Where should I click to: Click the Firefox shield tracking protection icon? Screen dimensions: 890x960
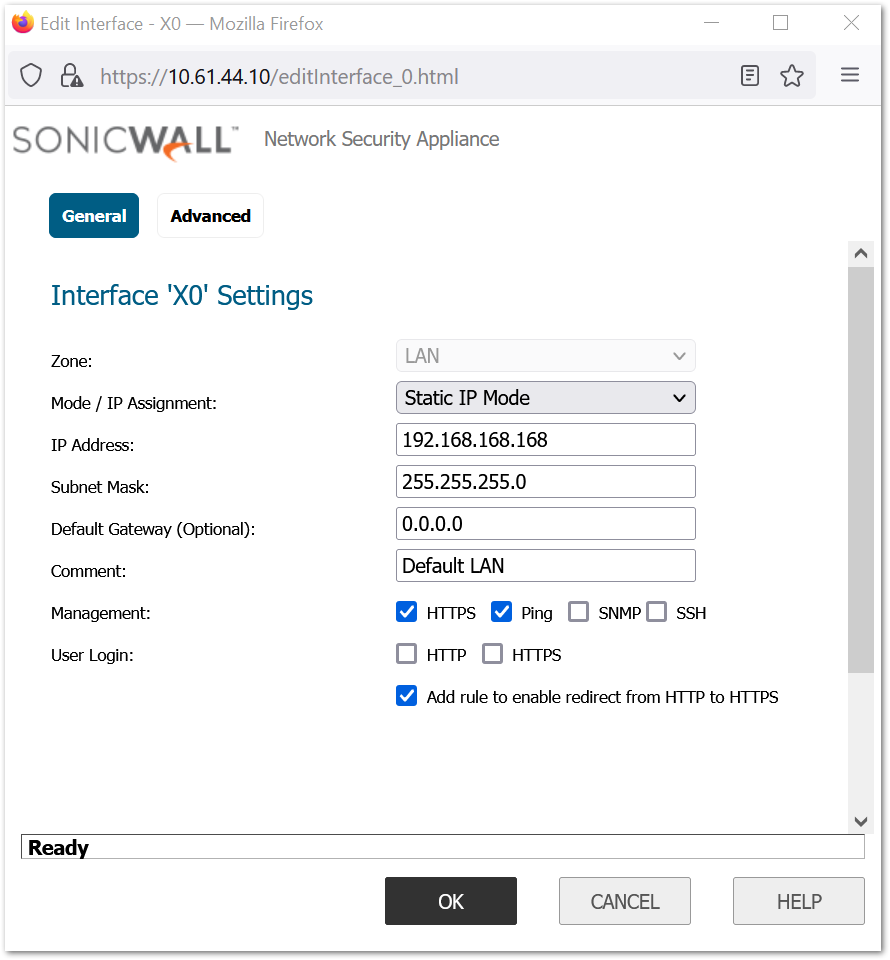[31, 76]
